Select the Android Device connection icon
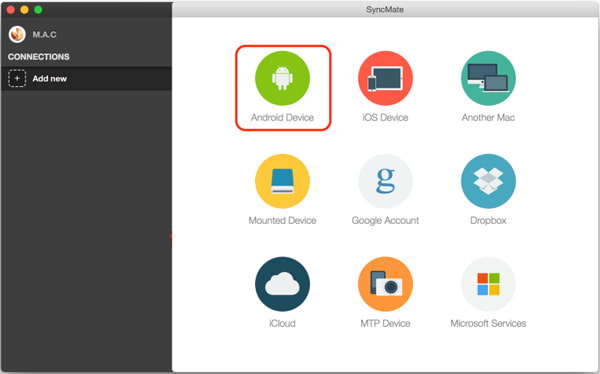Screen dimensions: 600x374 click(282, 78)
